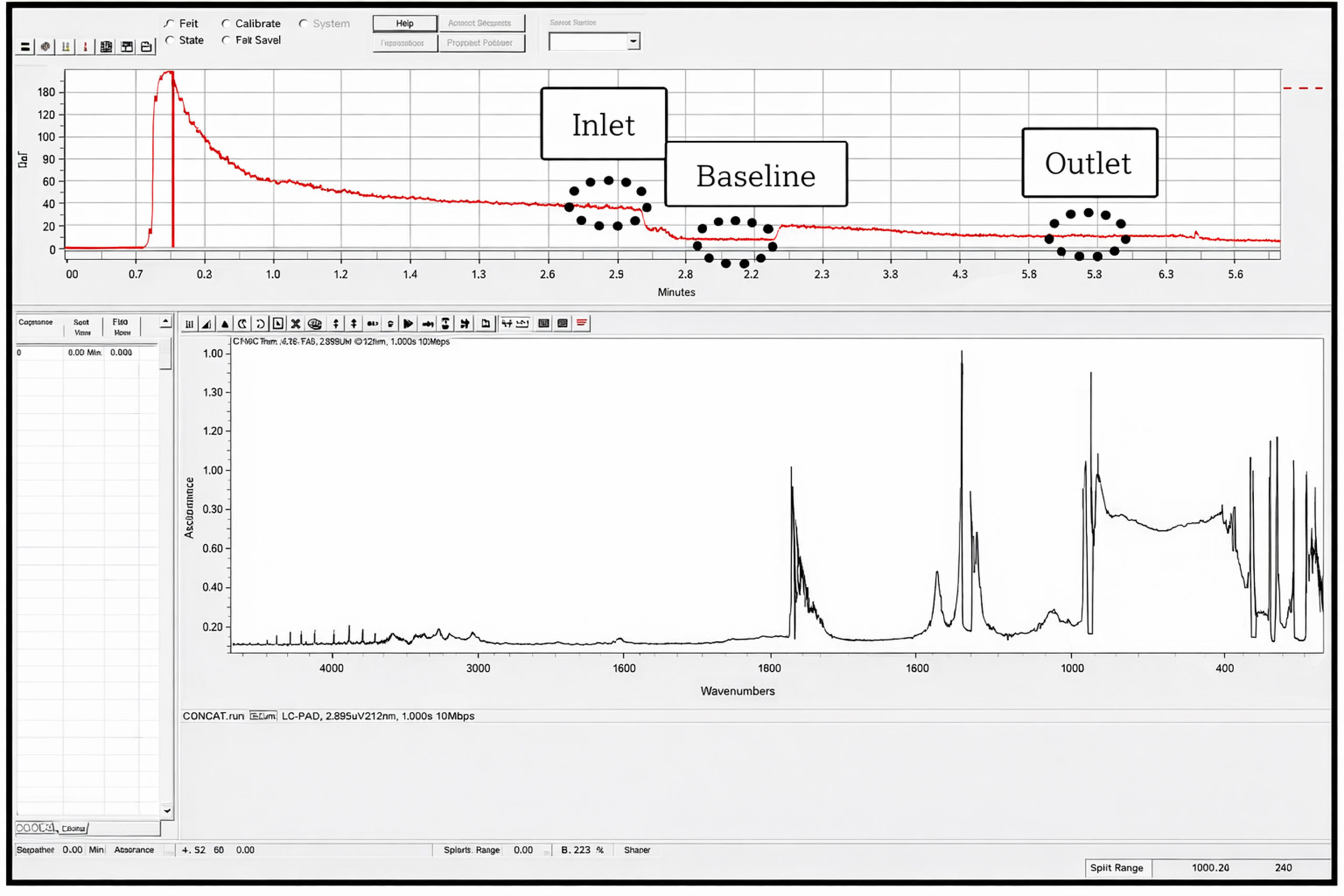Click the oval globe icon in spectrum toolbar
Viewport: 1344px width, 896px height.
(x=314, y=324)
